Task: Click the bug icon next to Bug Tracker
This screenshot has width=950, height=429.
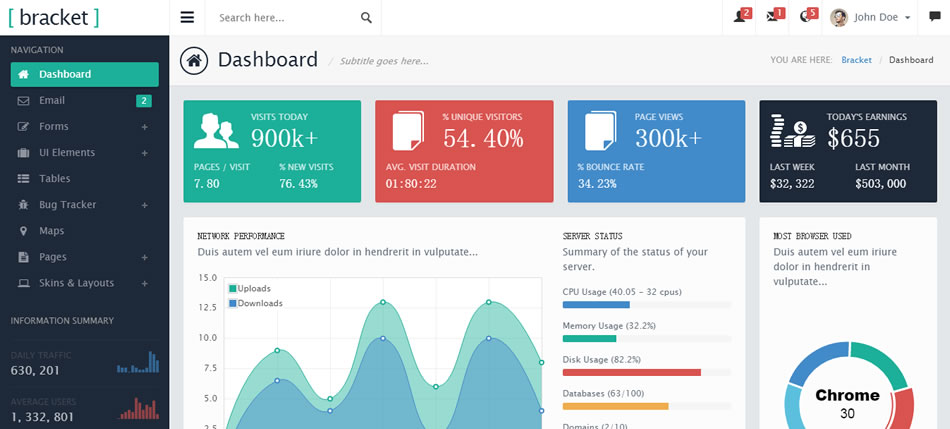Action: 24,205
